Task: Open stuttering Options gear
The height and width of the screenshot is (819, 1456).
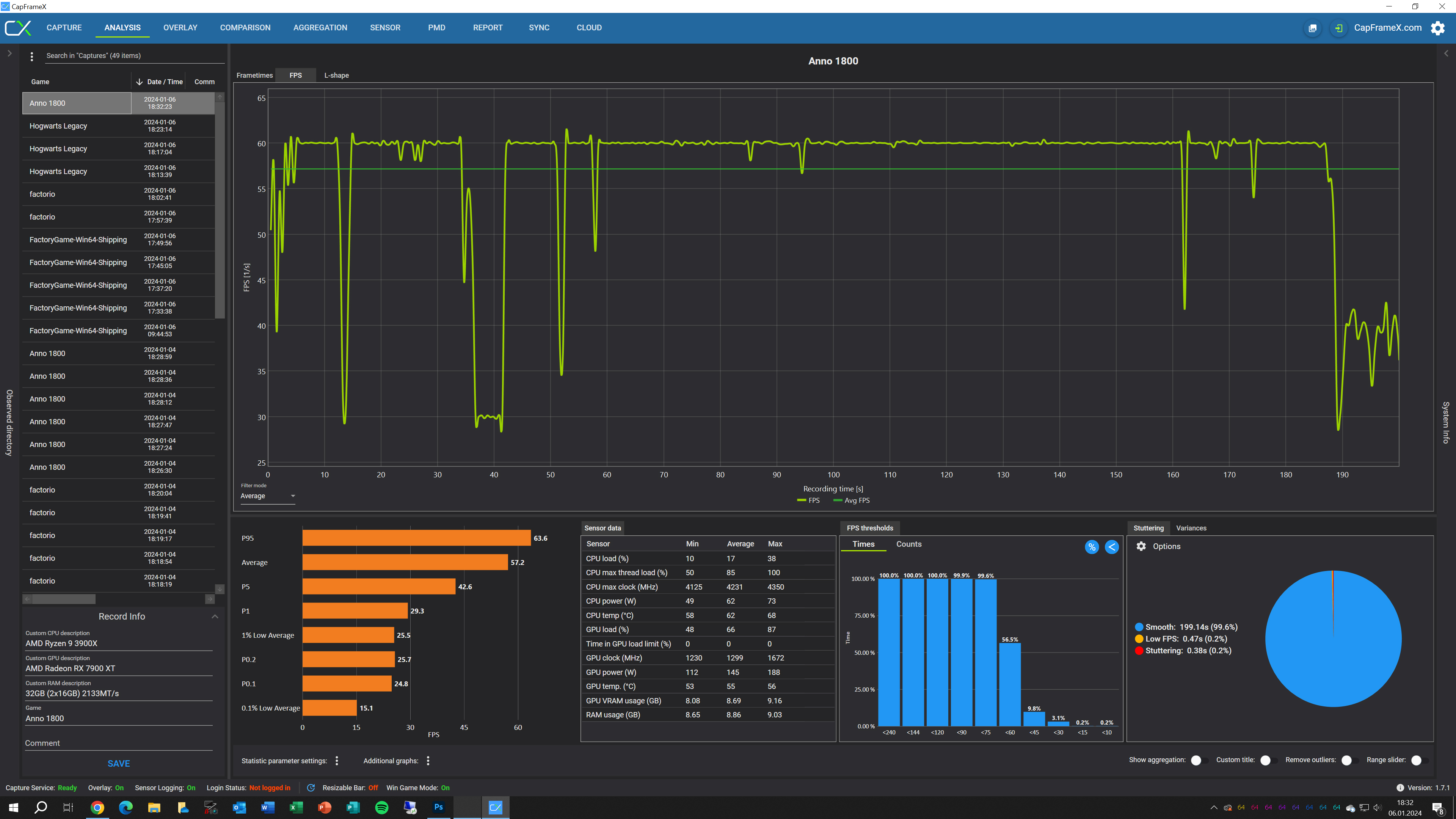Action: pos(1141,546)
